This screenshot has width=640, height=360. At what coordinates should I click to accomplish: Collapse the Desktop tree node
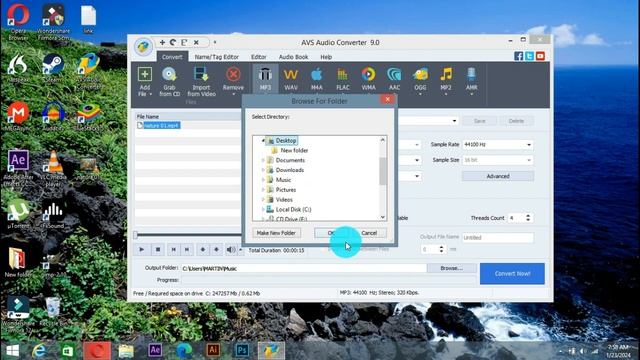263,141
